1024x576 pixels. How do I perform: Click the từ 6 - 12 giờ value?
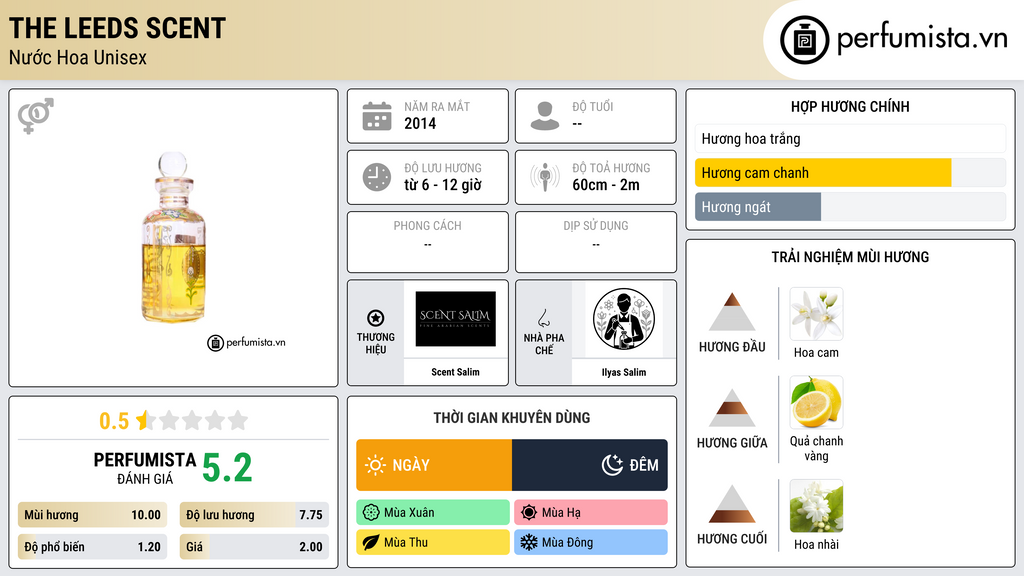[x=443, y=185]
